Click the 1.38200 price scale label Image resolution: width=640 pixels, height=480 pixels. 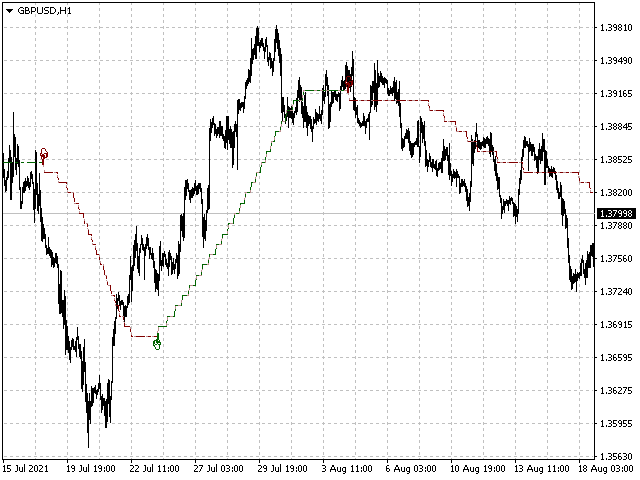coord(616,192)
